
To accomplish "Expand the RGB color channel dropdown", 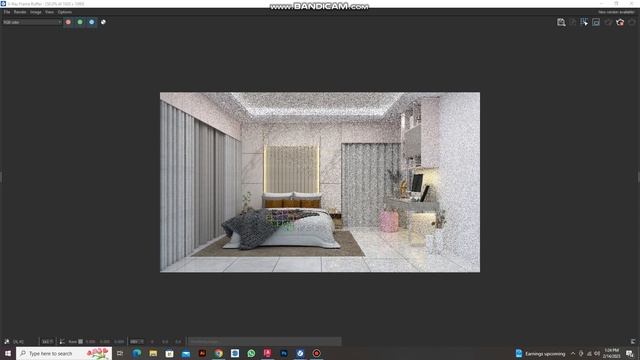I will click(x=32, y=22).
